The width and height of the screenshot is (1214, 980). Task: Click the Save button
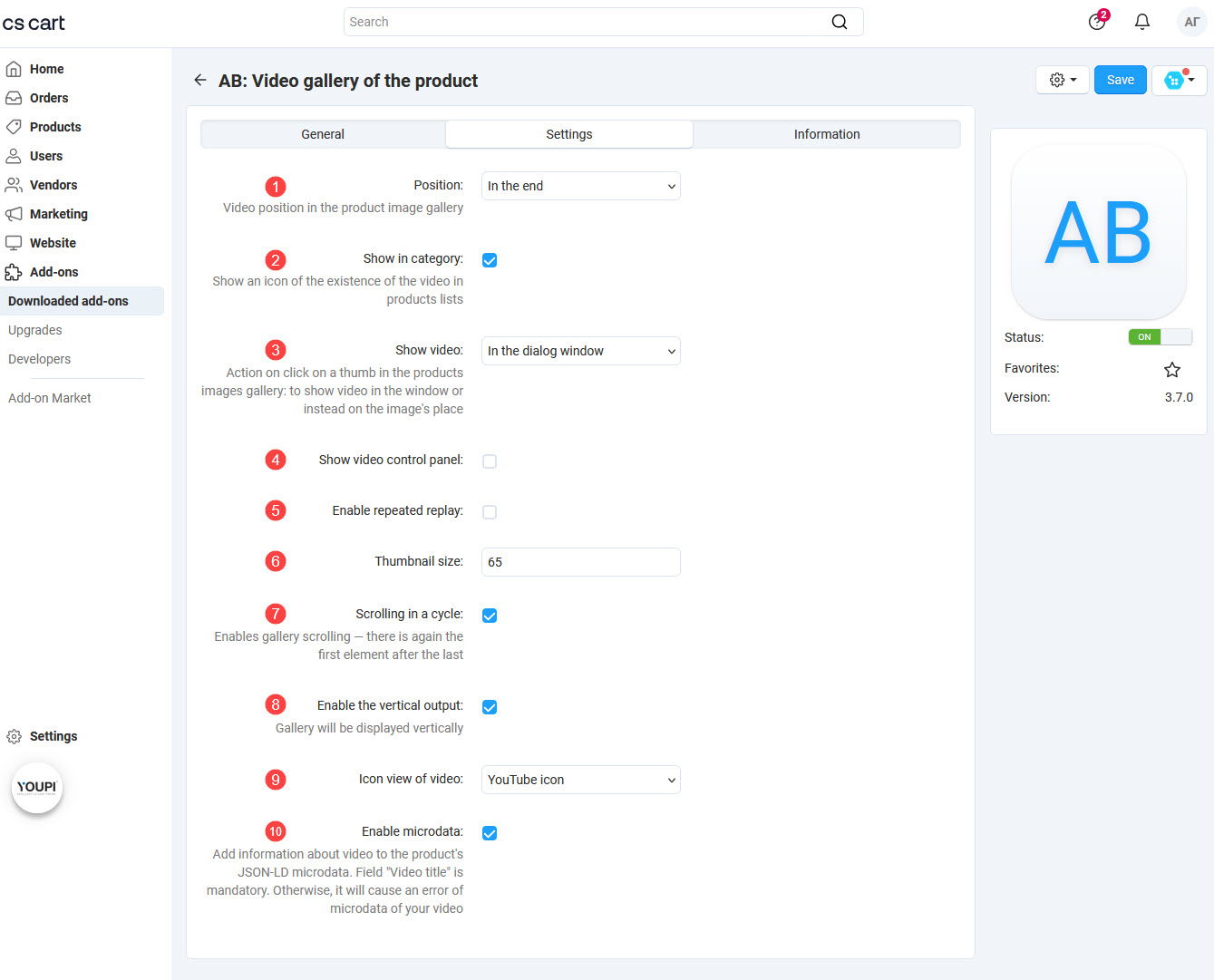click(x=1120, y=79)
